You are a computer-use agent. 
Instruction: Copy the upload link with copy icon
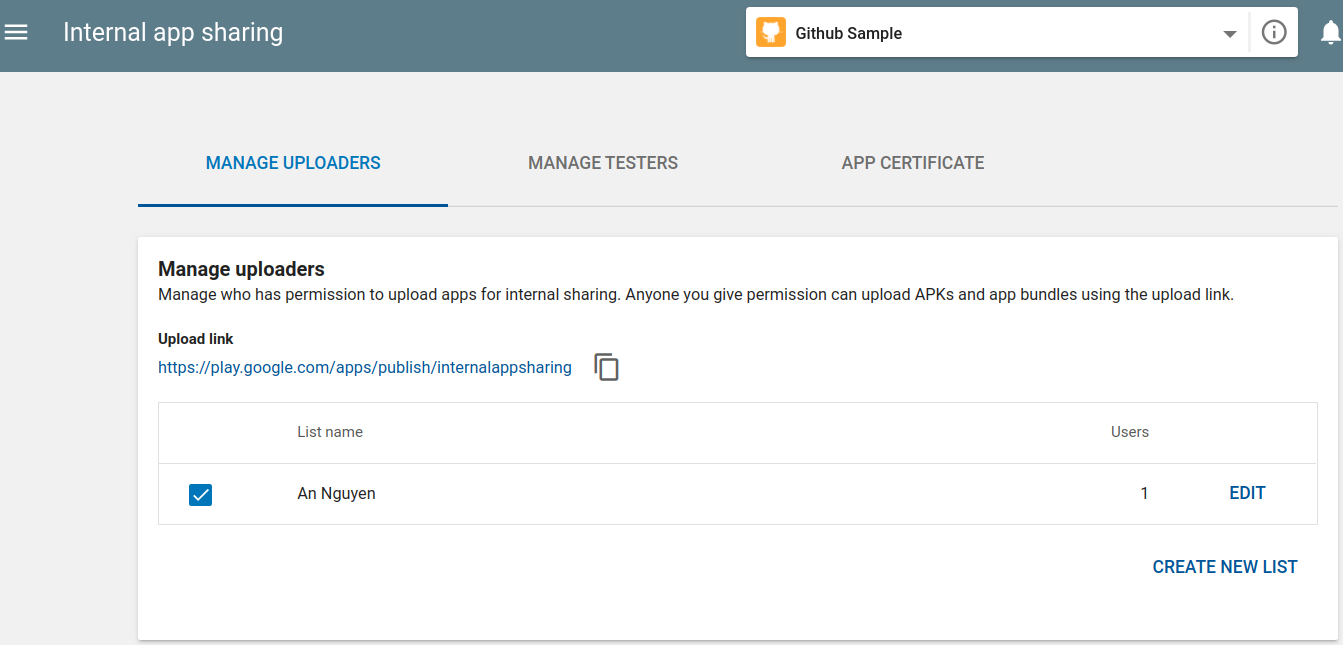606,367
